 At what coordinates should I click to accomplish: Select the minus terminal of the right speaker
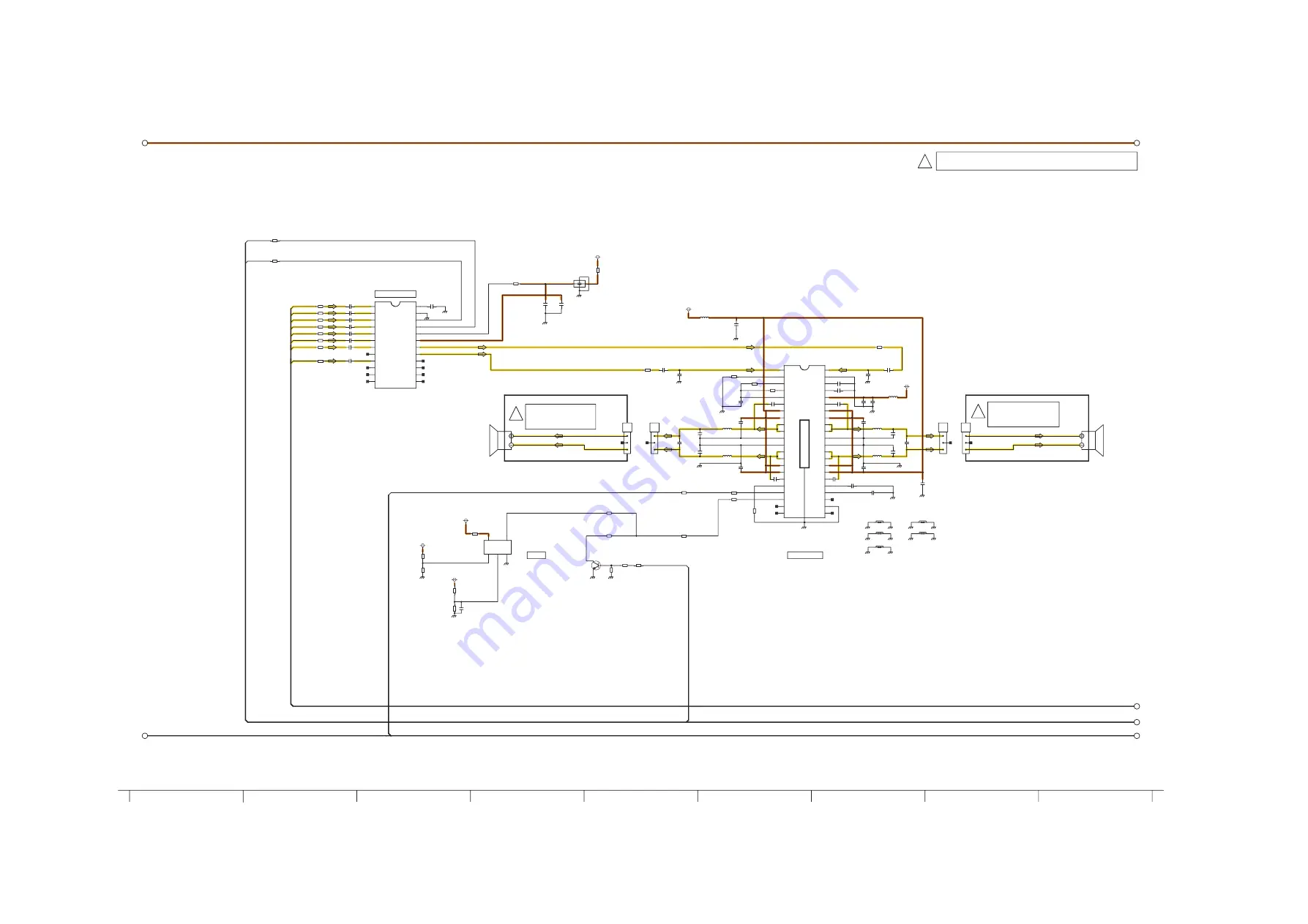tap(1082, 445)
